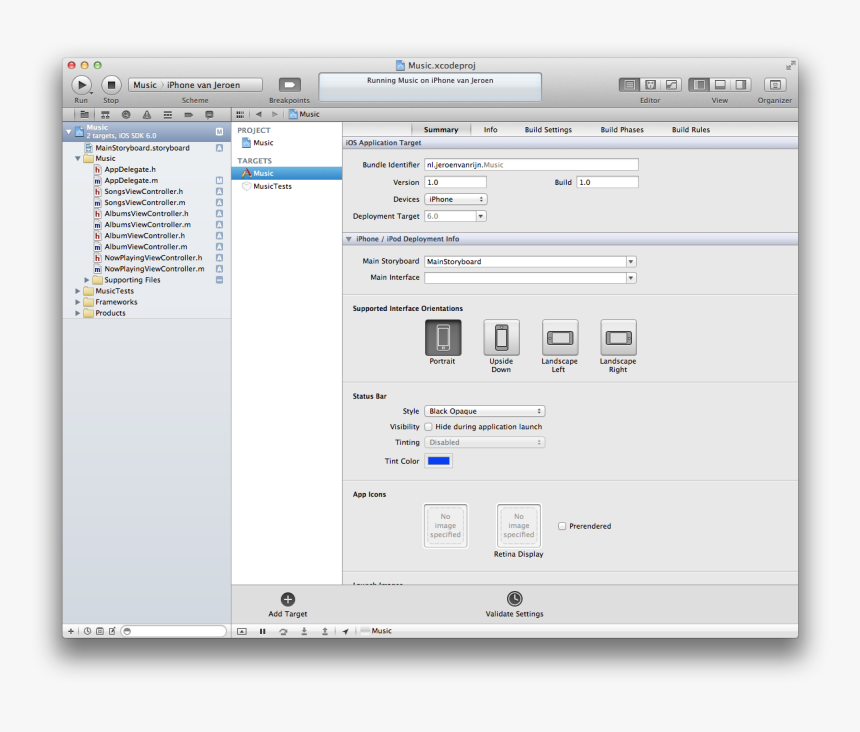
Task: Click the Run button to build the app
Action: [x=81, y=84]
